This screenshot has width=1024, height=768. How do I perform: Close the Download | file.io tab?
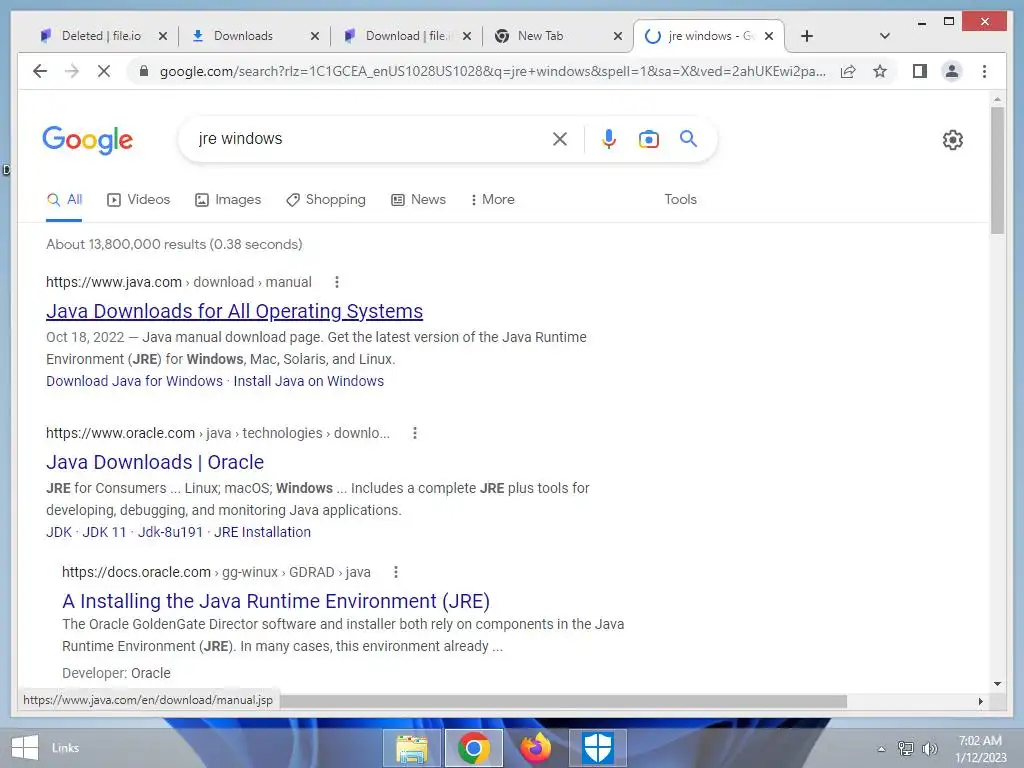pos(466,36)
